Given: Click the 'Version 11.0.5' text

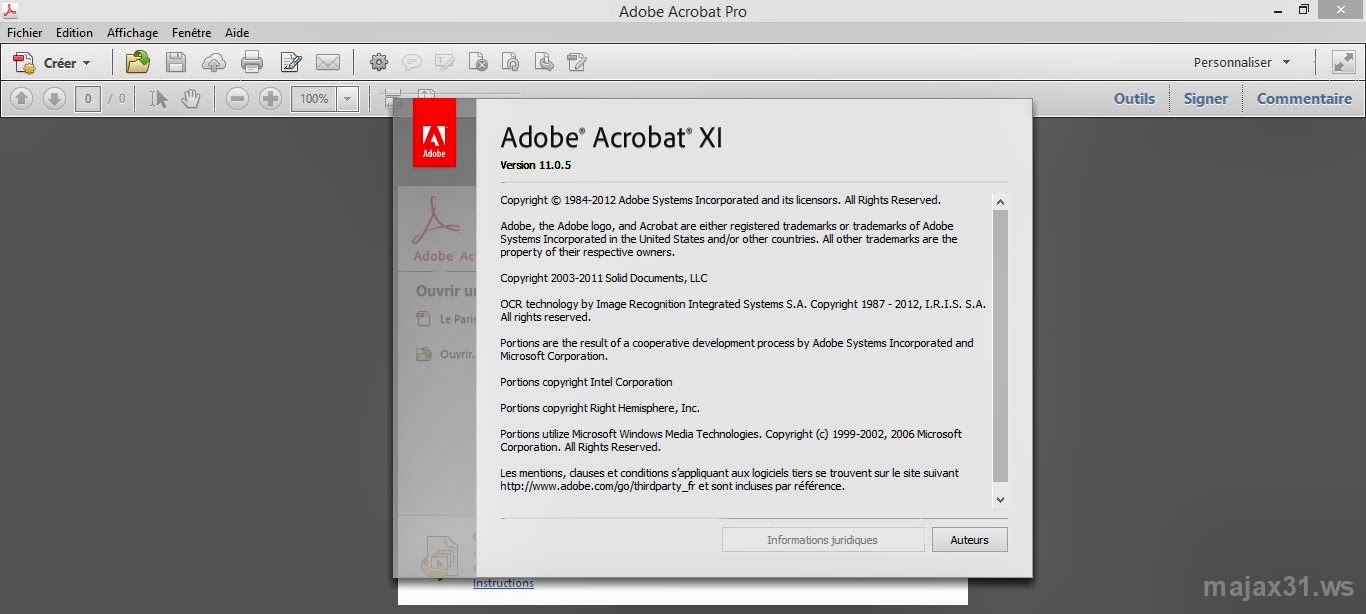Looking at the screenshot, I should 535,165.
